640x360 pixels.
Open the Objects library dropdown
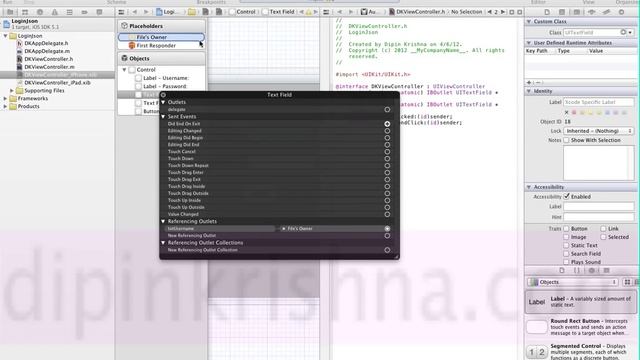(x=573, y=282)
